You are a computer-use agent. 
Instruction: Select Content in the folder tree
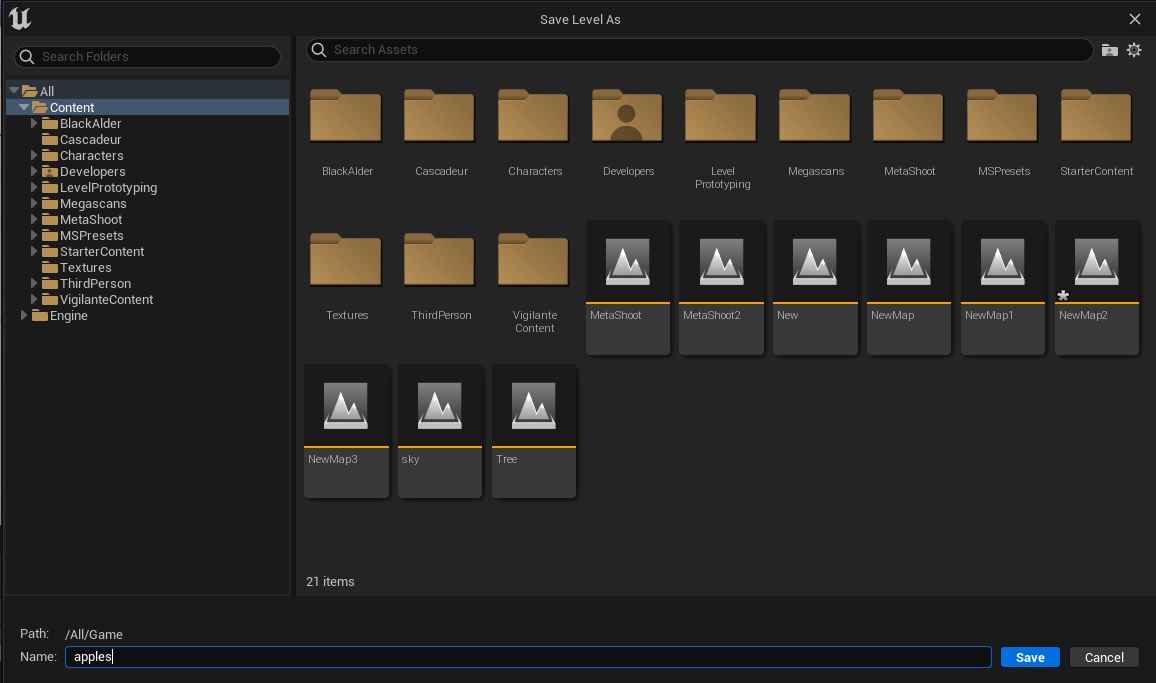(72, 108)
